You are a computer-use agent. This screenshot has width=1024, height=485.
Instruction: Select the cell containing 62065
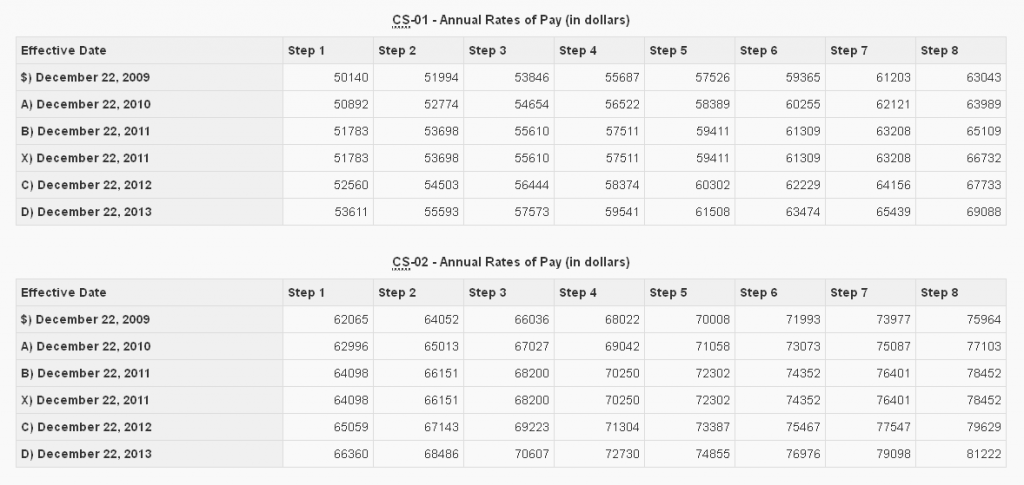(x=348, y=319)
